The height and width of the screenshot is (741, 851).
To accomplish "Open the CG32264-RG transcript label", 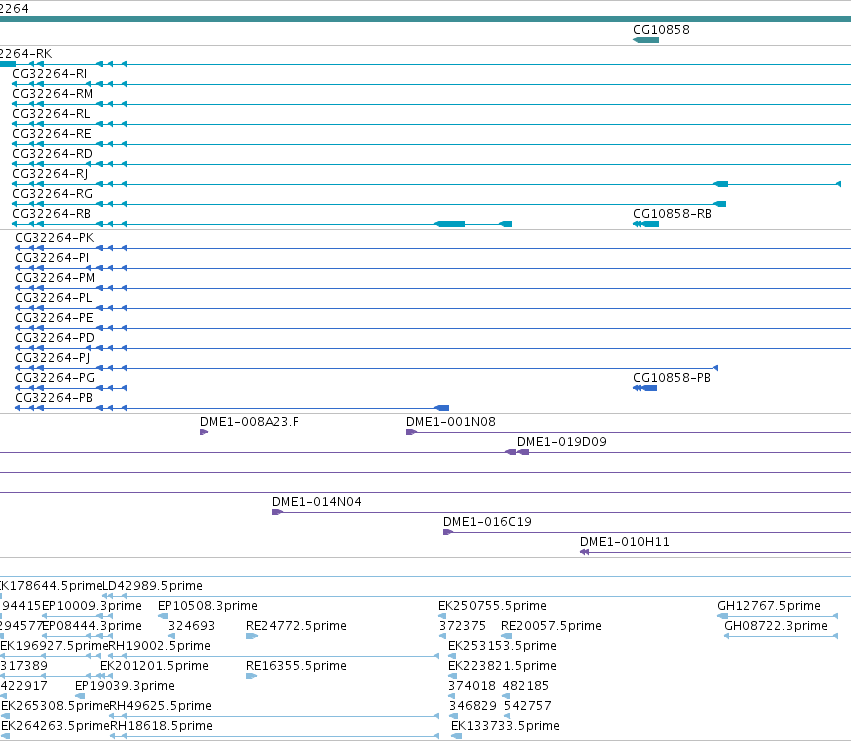I will [53, 194].
